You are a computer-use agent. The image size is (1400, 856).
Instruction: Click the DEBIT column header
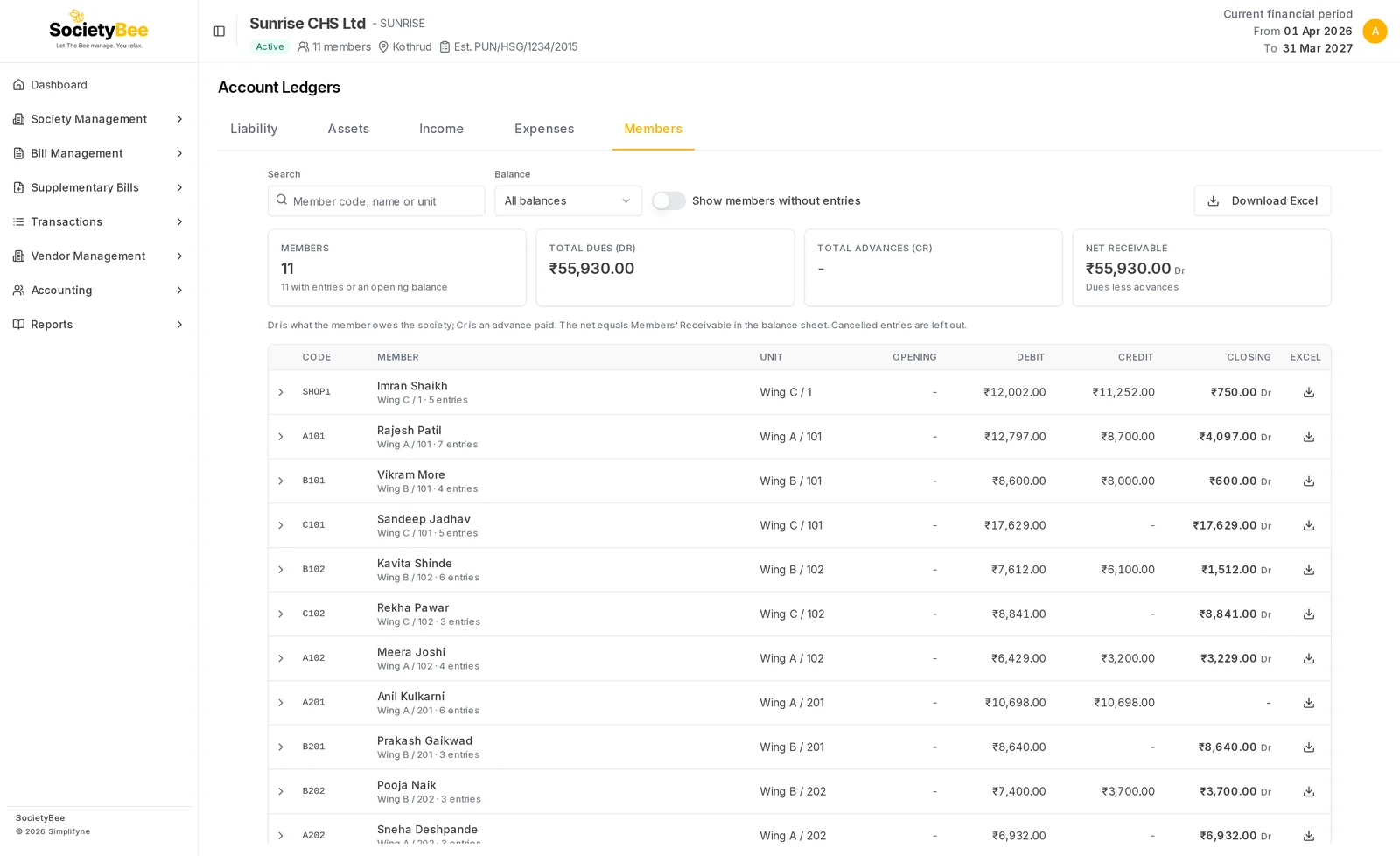[x=1031, y=357]
